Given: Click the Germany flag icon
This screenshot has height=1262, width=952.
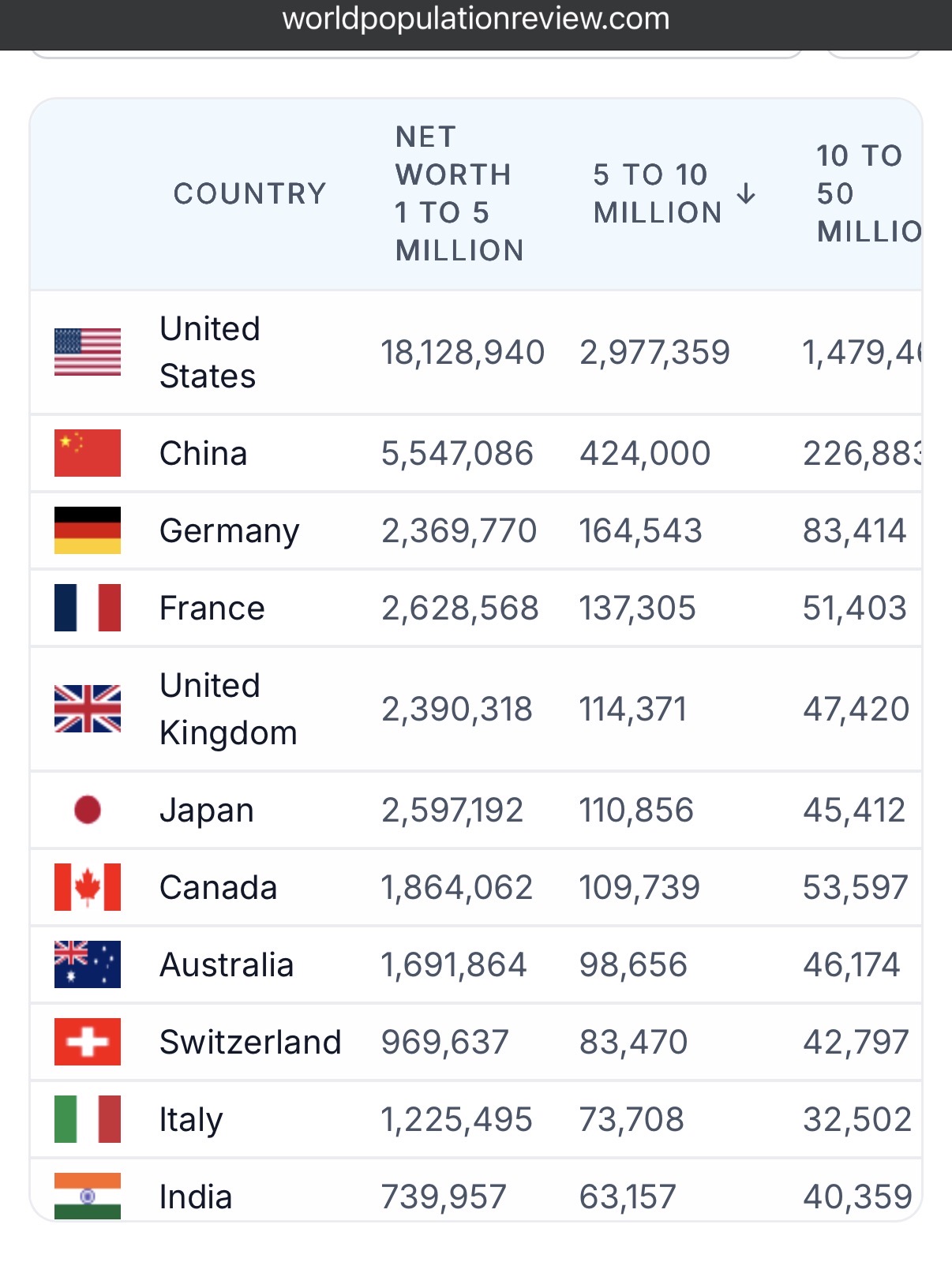Looking at the screenshot, I should [88, 530].
